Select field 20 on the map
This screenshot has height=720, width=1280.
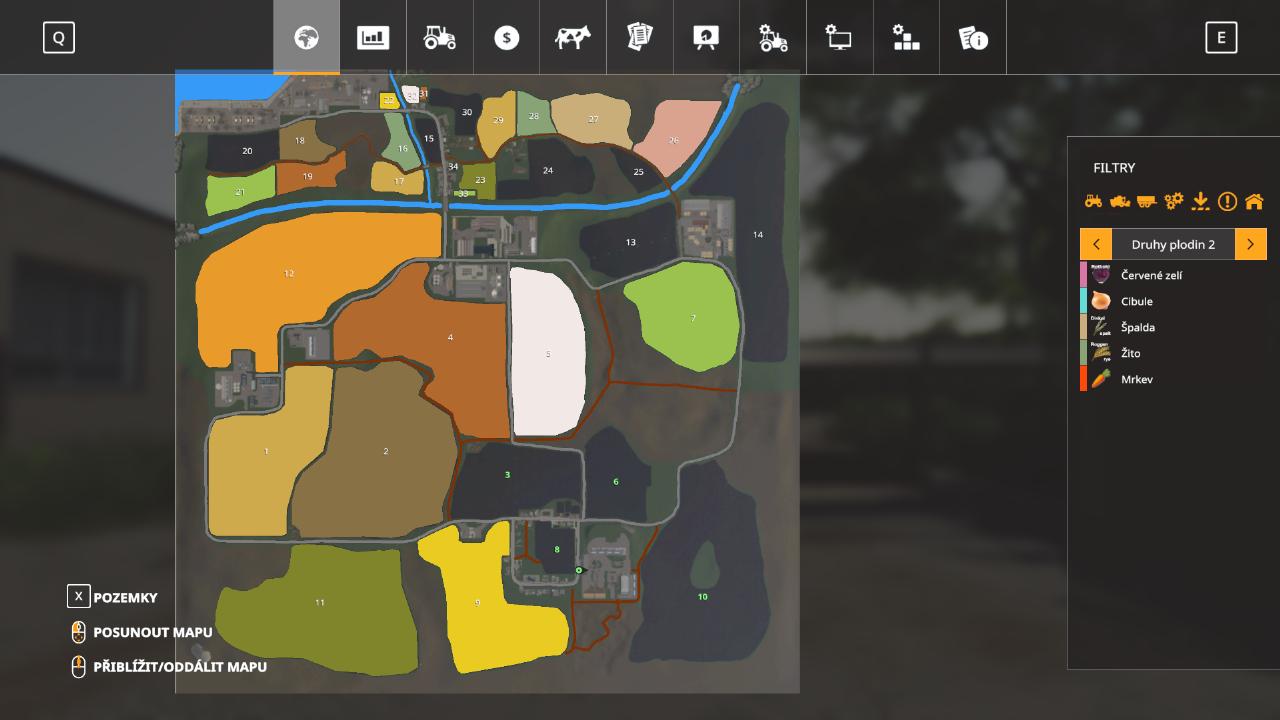(x=246, y=151)
